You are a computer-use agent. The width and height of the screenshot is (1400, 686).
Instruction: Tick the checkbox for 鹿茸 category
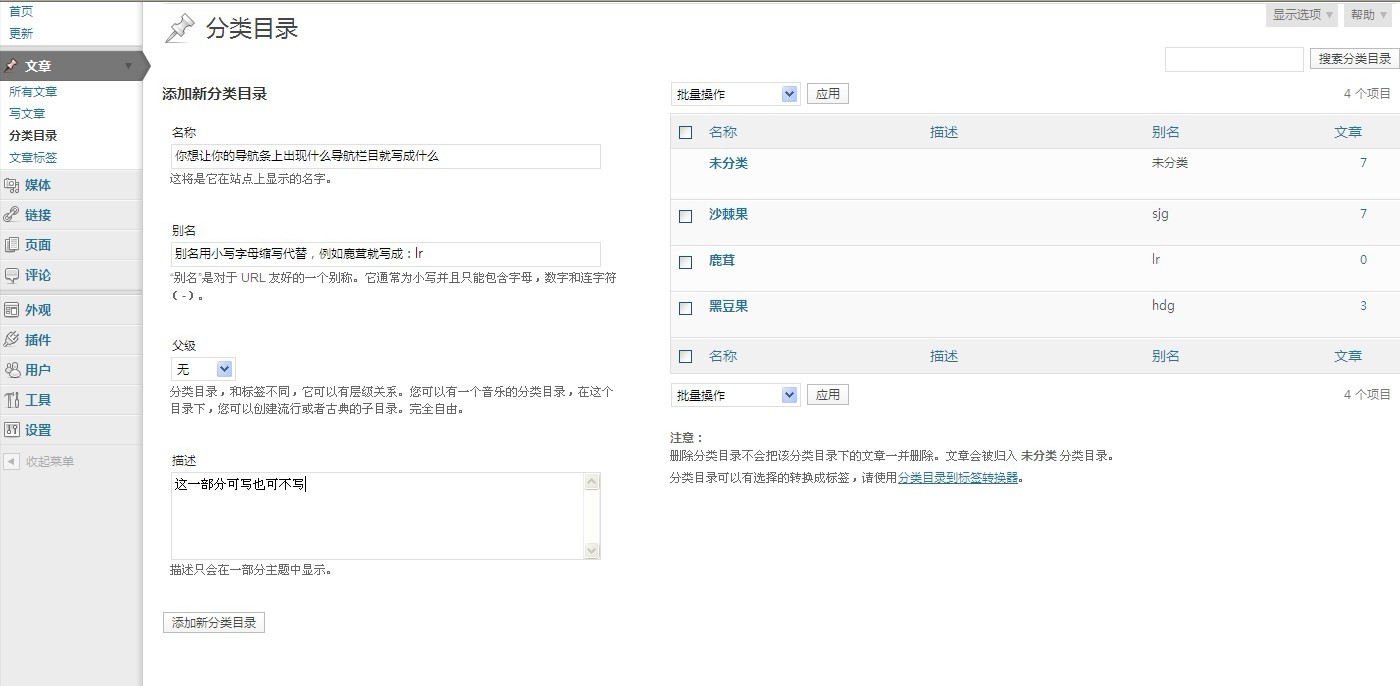coord(685,262)
